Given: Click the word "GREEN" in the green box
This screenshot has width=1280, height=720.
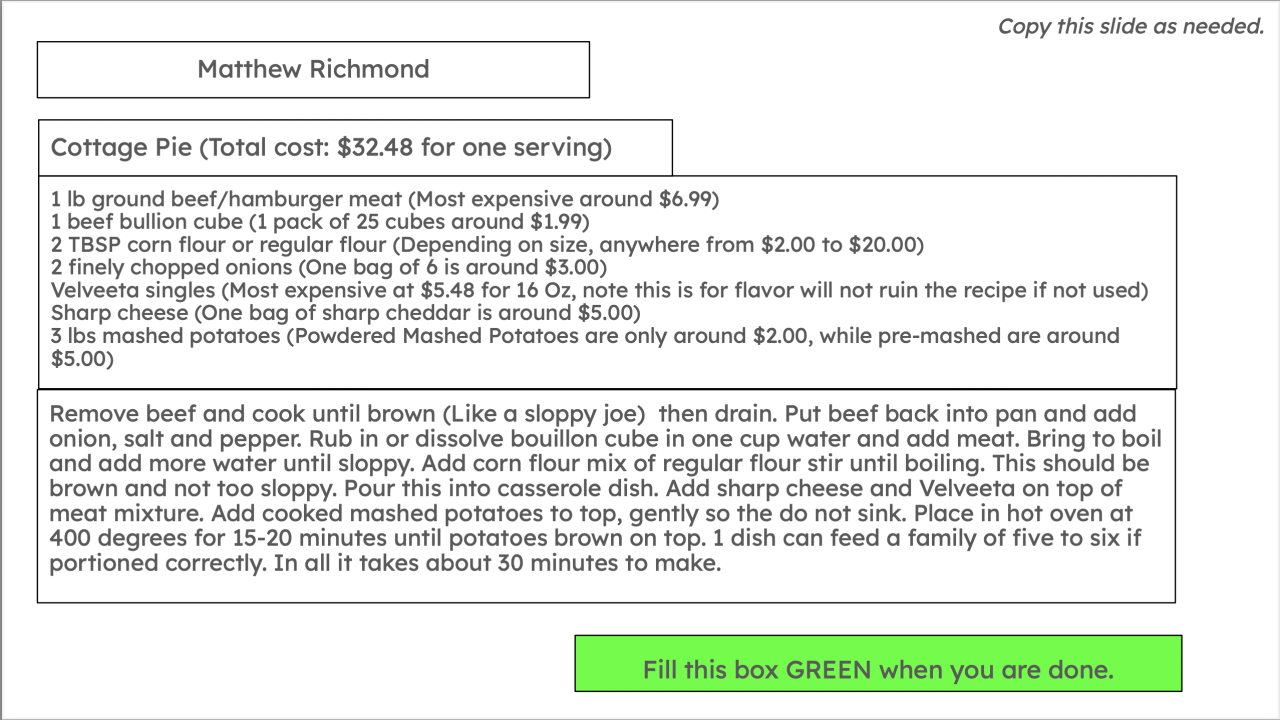Looking at the screenshot, I should click(x=828, y=670).
